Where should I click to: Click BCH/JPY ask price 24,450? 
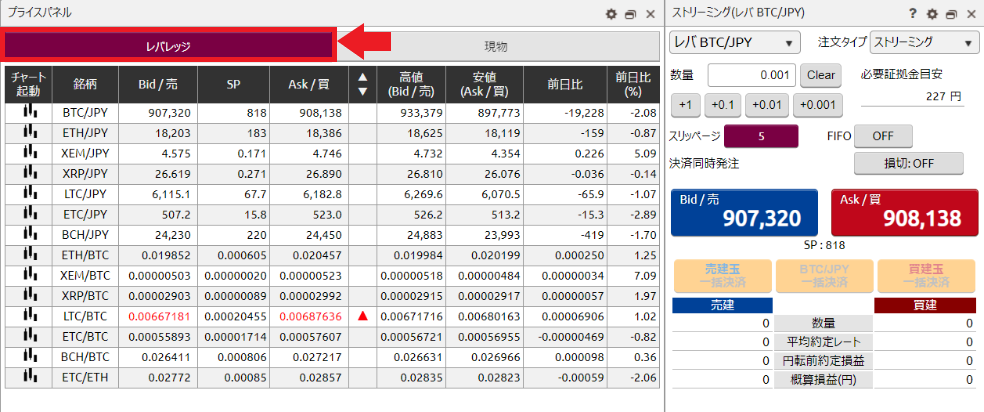(309, 235)
